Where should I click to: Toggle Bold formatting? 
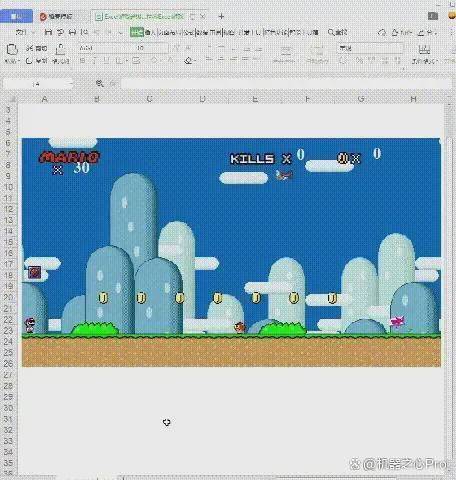point(83,61)
